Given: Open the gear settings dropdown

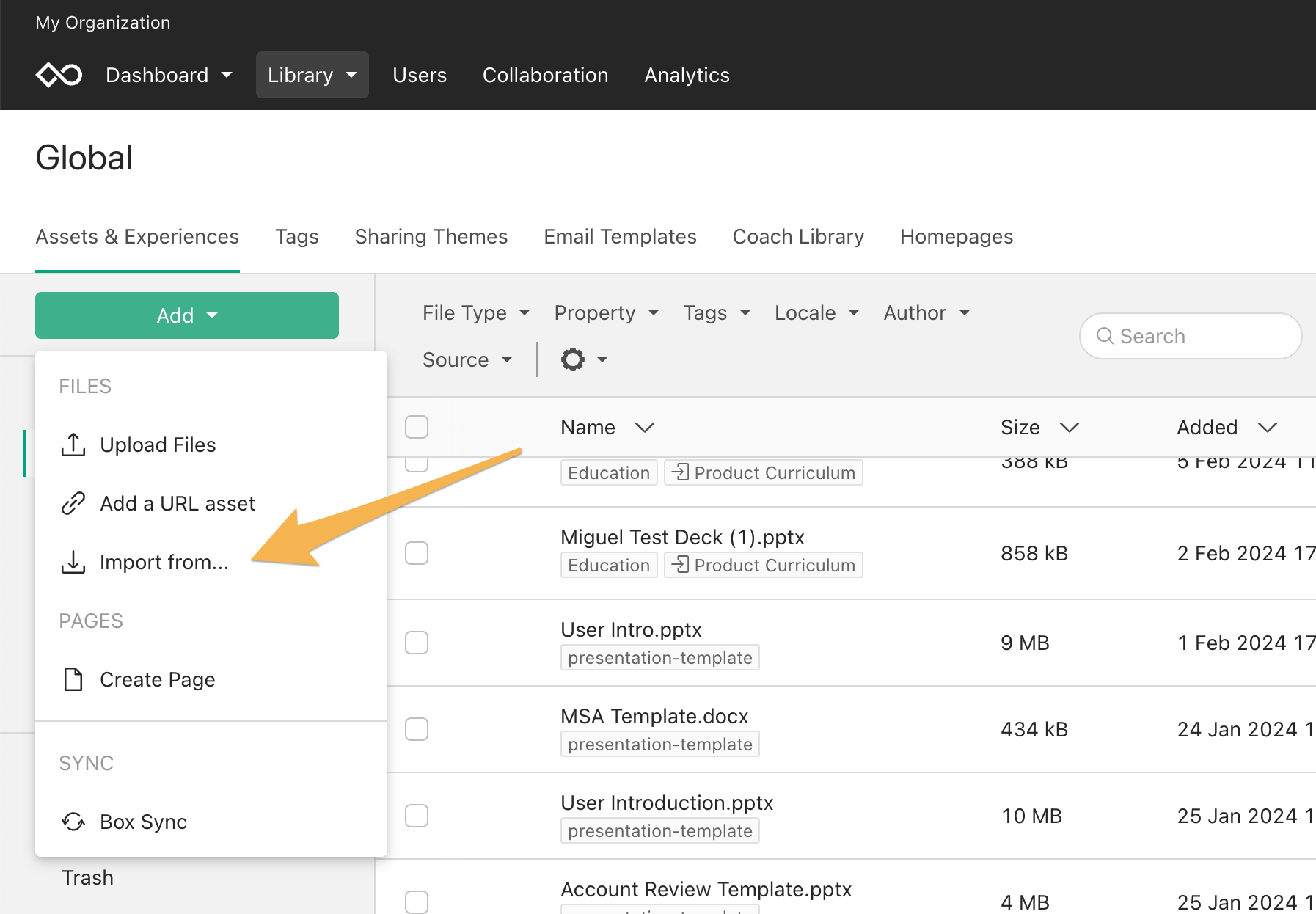Looking at the screenshot, I should point(585,359).
